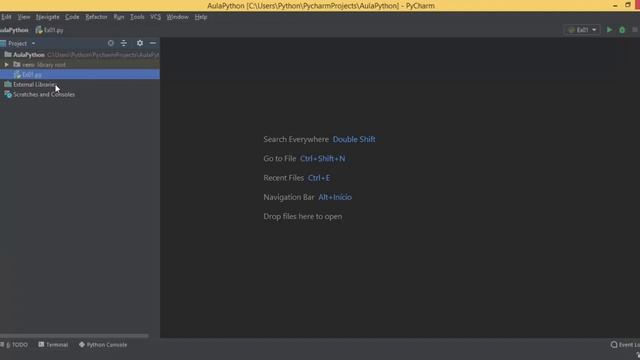Click the 'Search Everywhere' label
This screenshot has height=360, width=640.
tap(296, 140)
